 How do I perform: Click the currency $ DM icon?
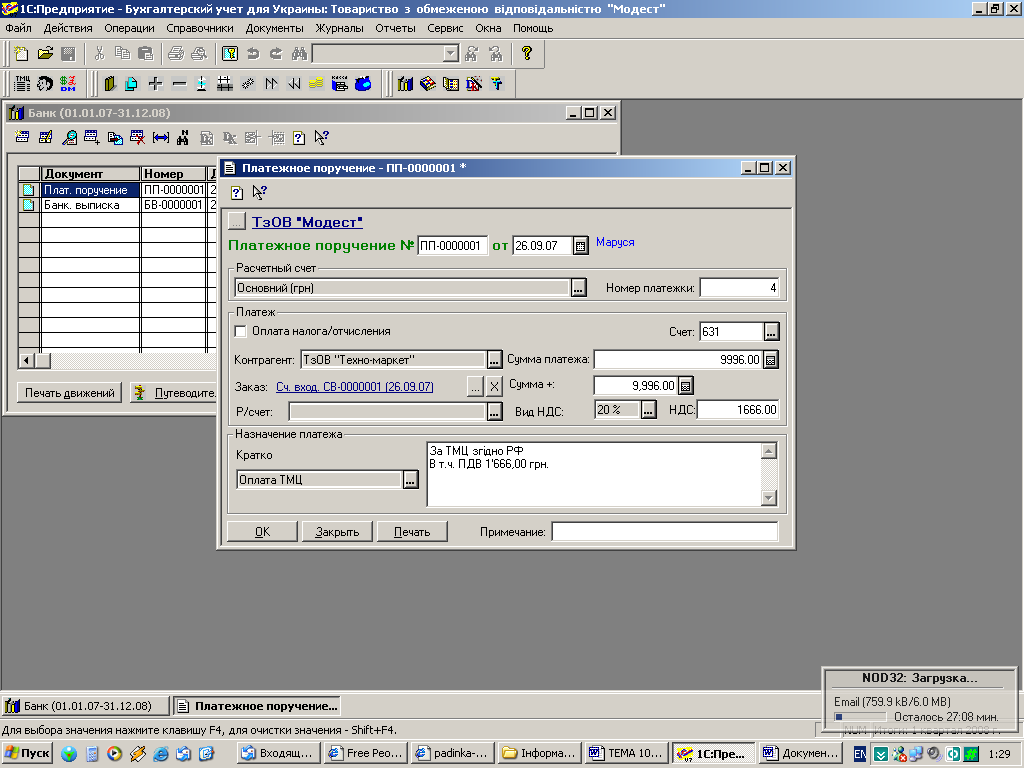[x=68, y=84]
